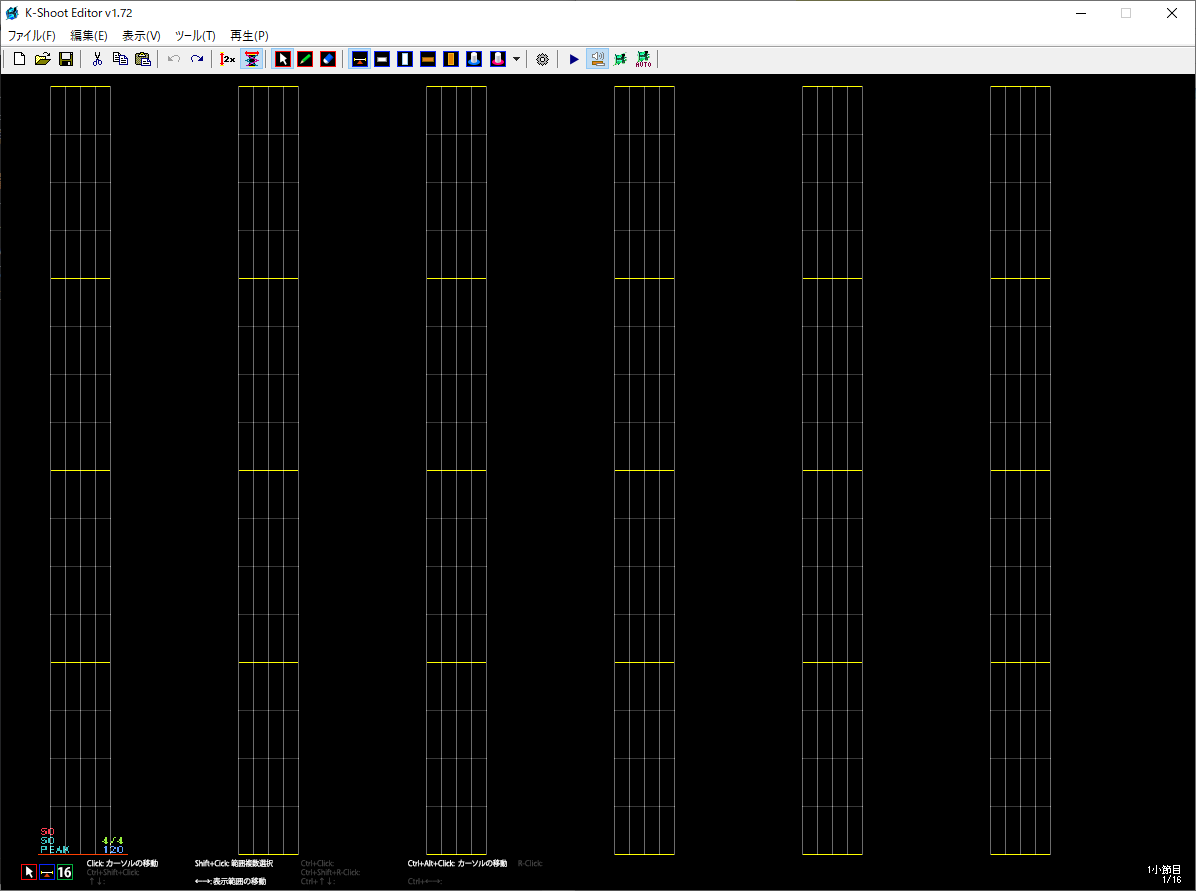Save the chart with floppy disk icon
Screen dimensions: 1196x891
click(66, 59)
